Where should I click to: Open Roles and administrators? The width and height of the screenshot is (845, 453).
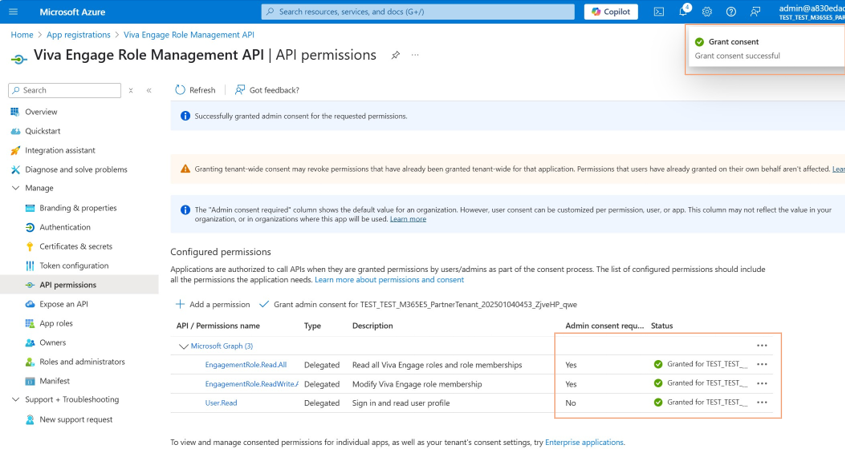(82, 362)
